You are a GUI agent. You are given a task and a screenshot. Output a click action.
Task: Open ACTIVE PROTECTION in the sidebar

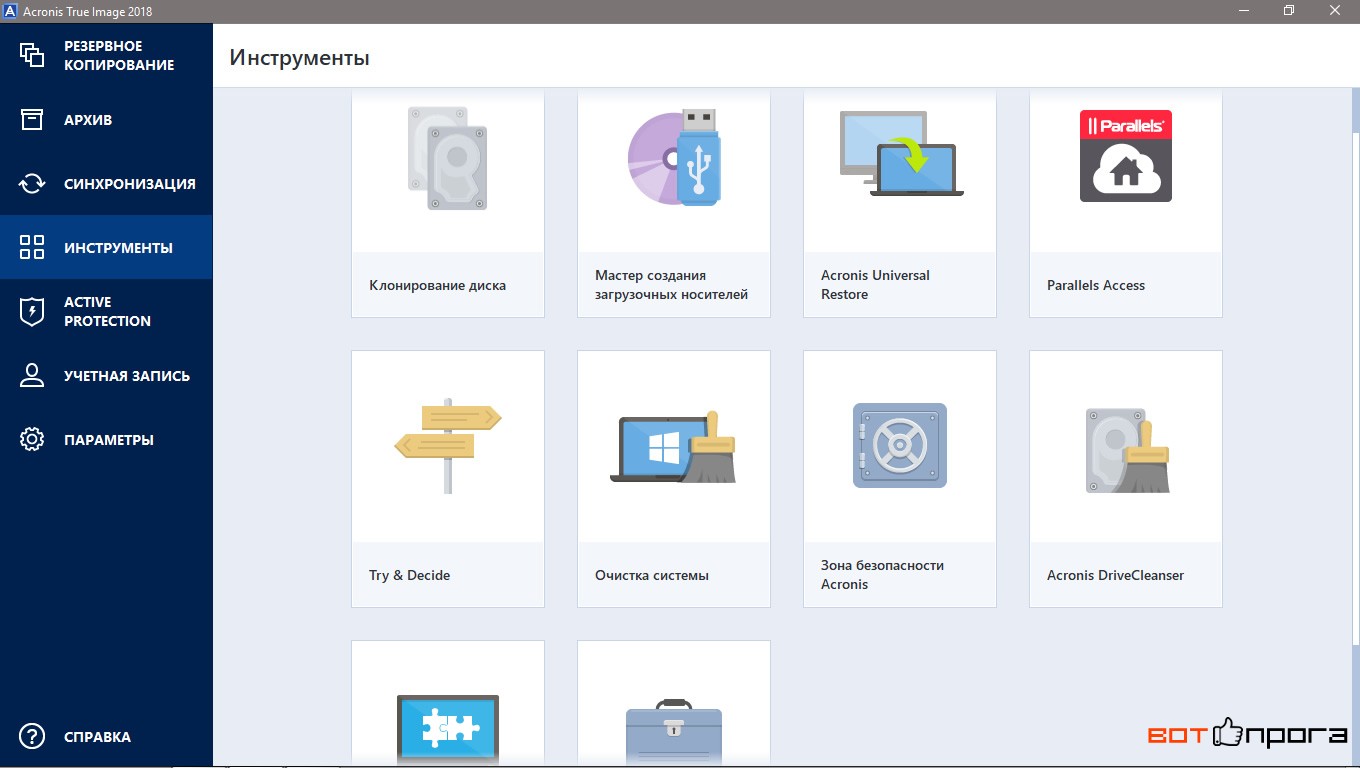pyautogui.click(x=107, y=311)
